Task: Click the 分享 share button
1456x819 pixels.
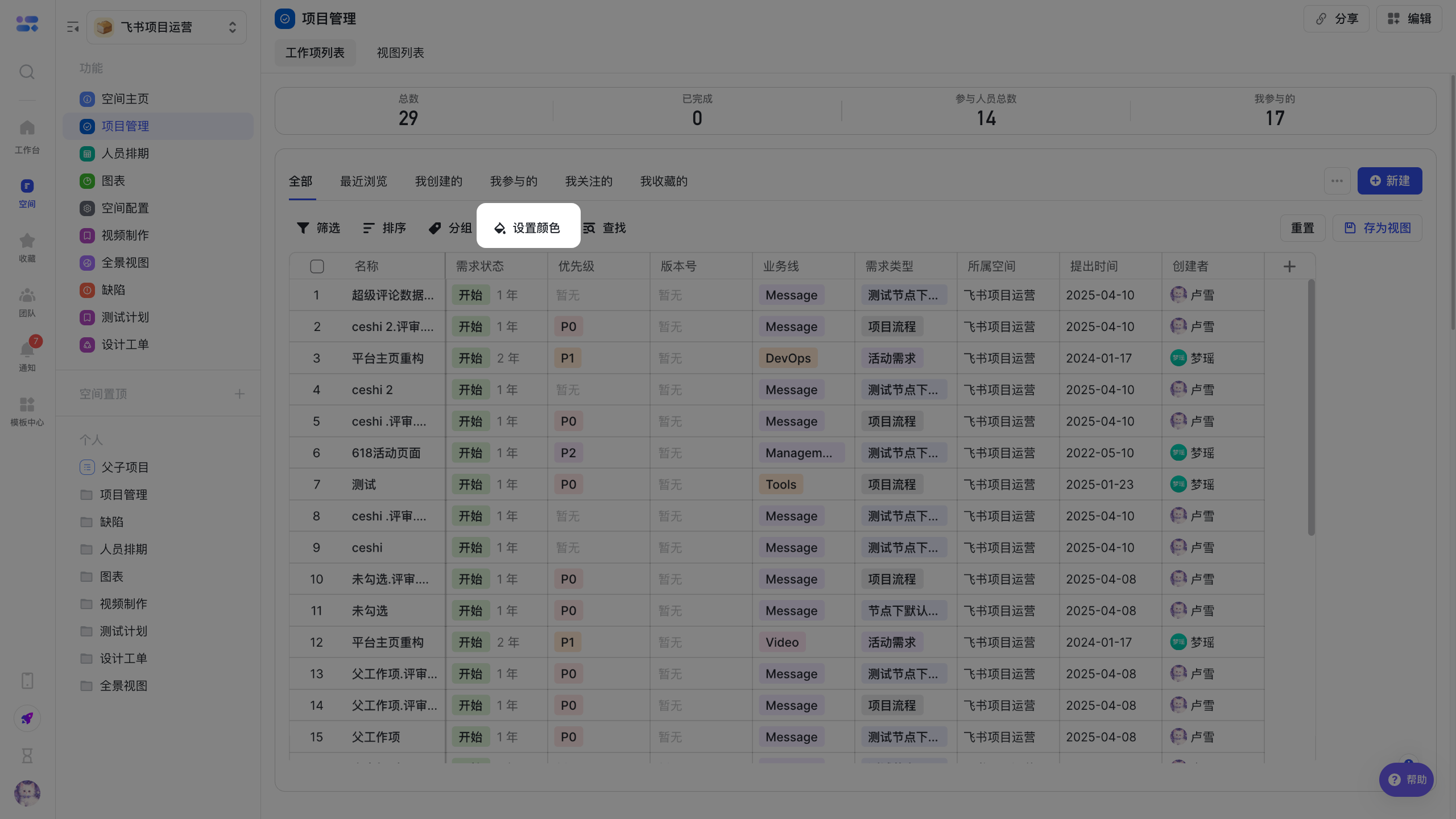Action: (x=1337, y=19)
